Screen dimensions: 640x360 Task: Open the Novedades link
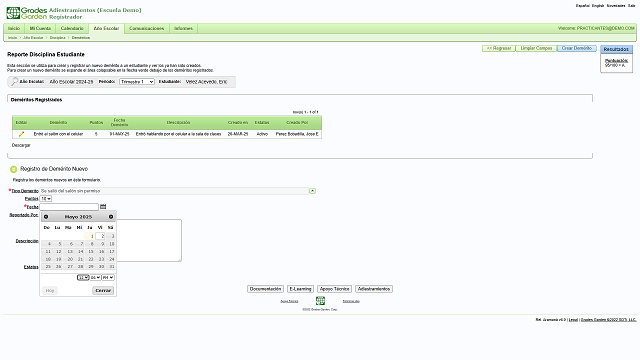pos(616,6)
